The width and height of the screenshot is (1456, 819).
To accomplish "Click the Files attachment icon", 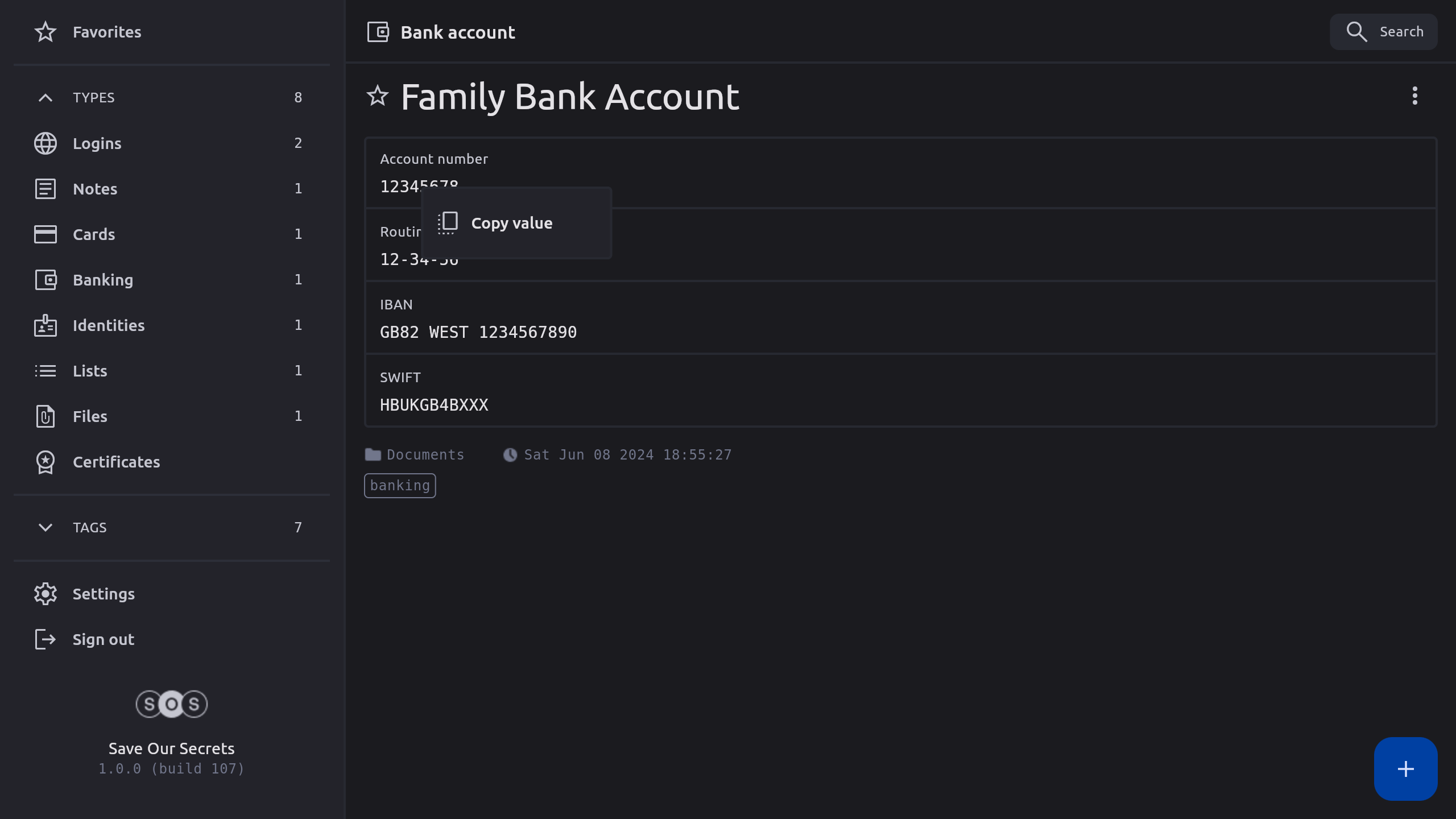I will (45, 416).
